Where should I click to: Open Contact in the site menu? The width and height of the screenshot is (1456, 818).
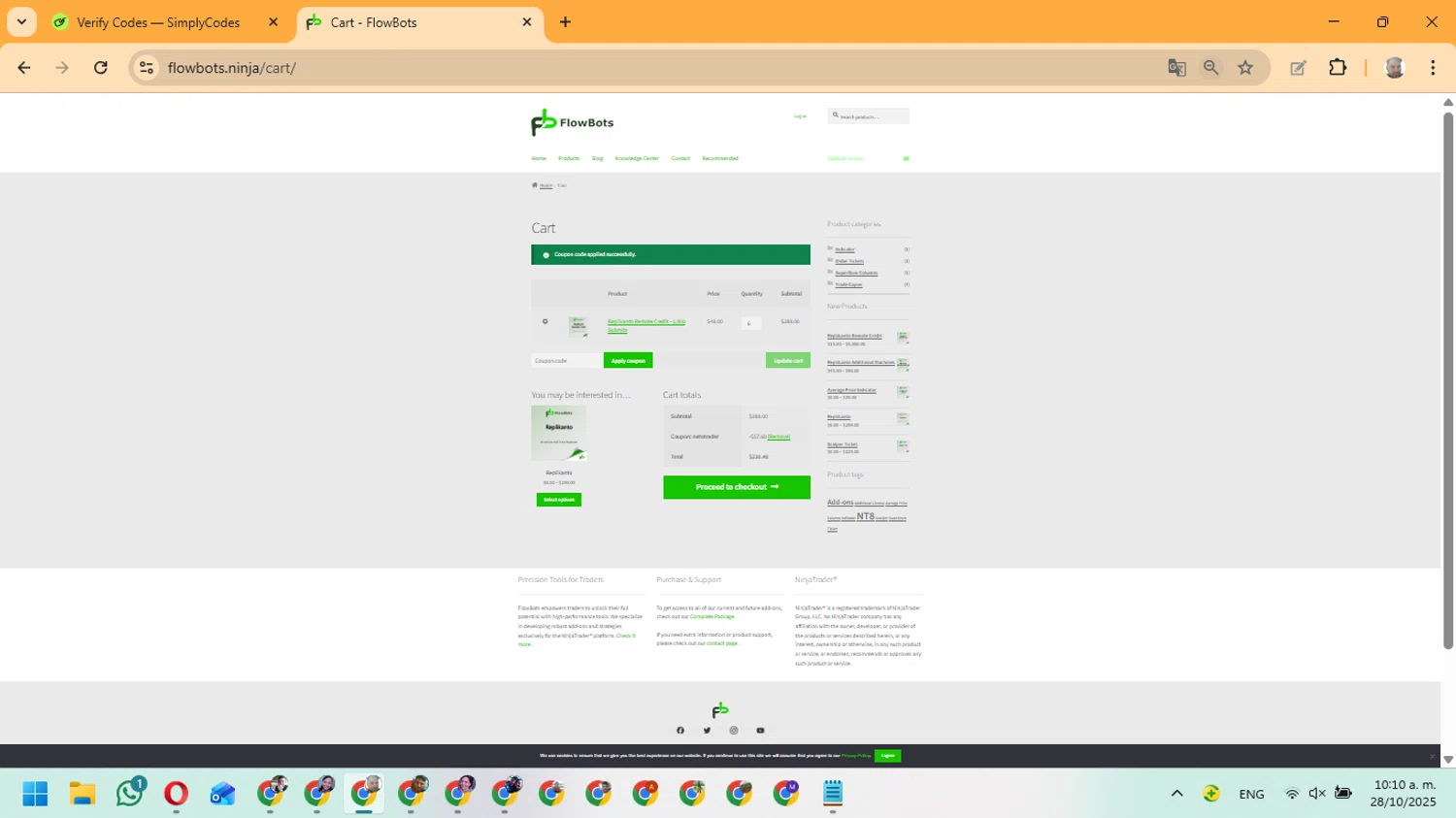(x=680, y=158)
